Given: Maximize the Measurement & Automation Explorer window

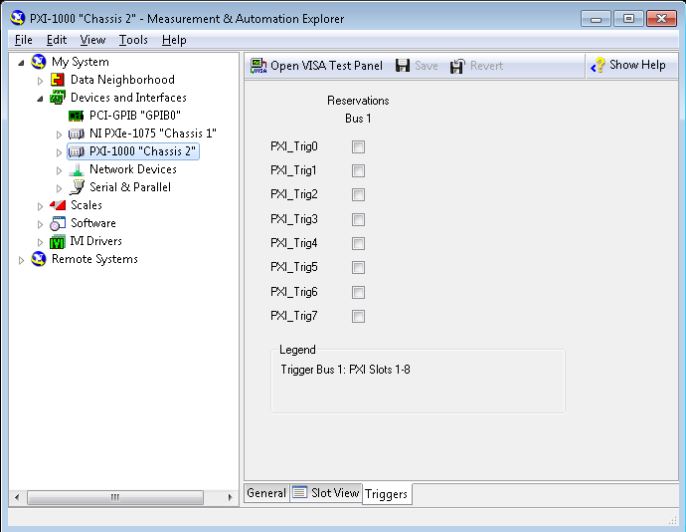Looking at the screenshot, I should click(628, 19).
